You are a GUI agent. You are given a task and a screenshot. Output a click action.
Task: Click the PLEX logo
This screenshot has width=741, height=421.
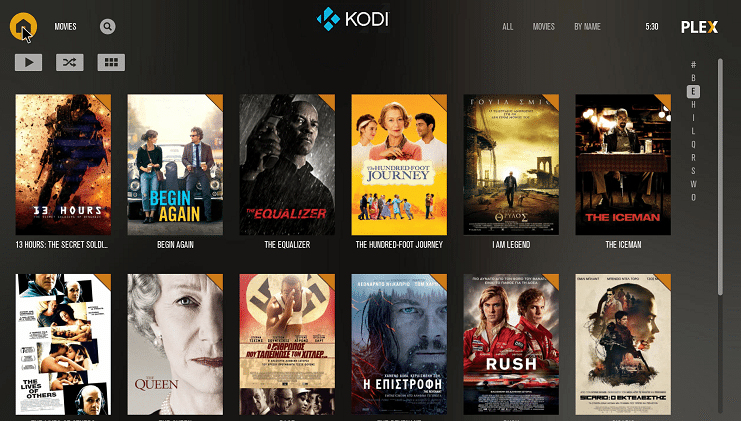coord(699,27)
